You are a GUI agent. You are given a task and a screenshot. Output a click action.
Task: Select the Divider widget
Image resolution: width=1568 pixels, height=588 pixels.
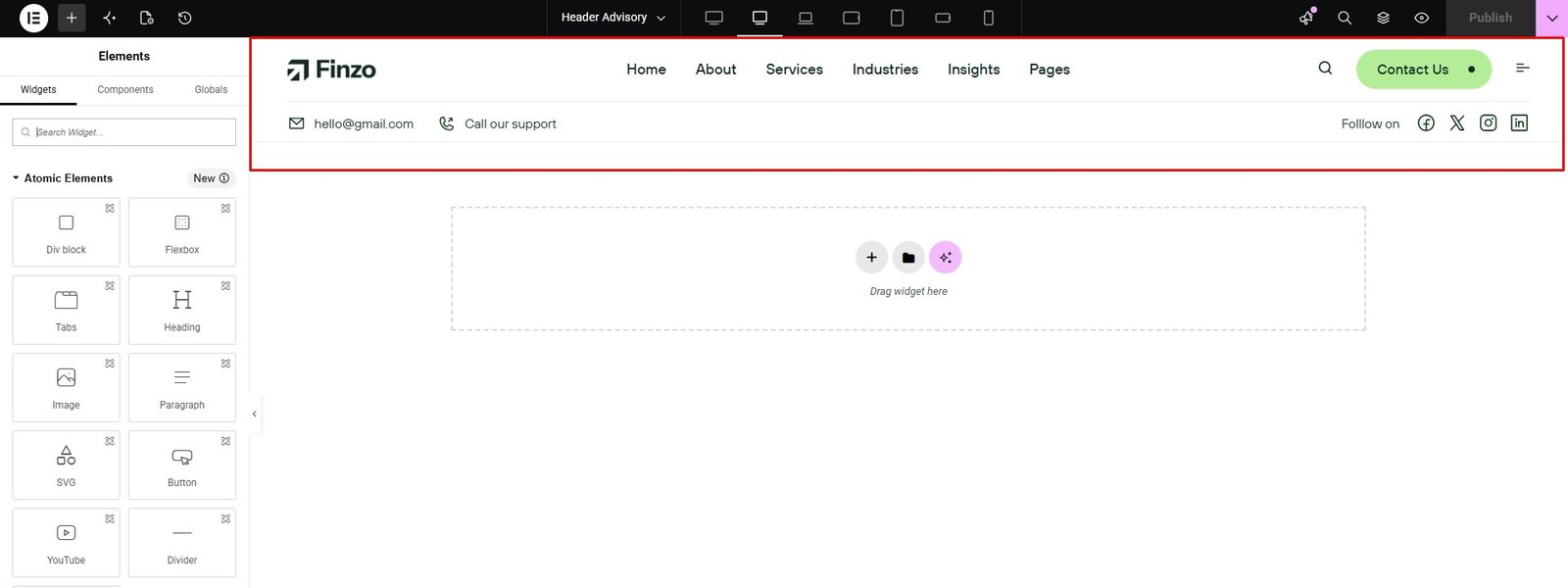pyautogui.click(x=182, y=542)
